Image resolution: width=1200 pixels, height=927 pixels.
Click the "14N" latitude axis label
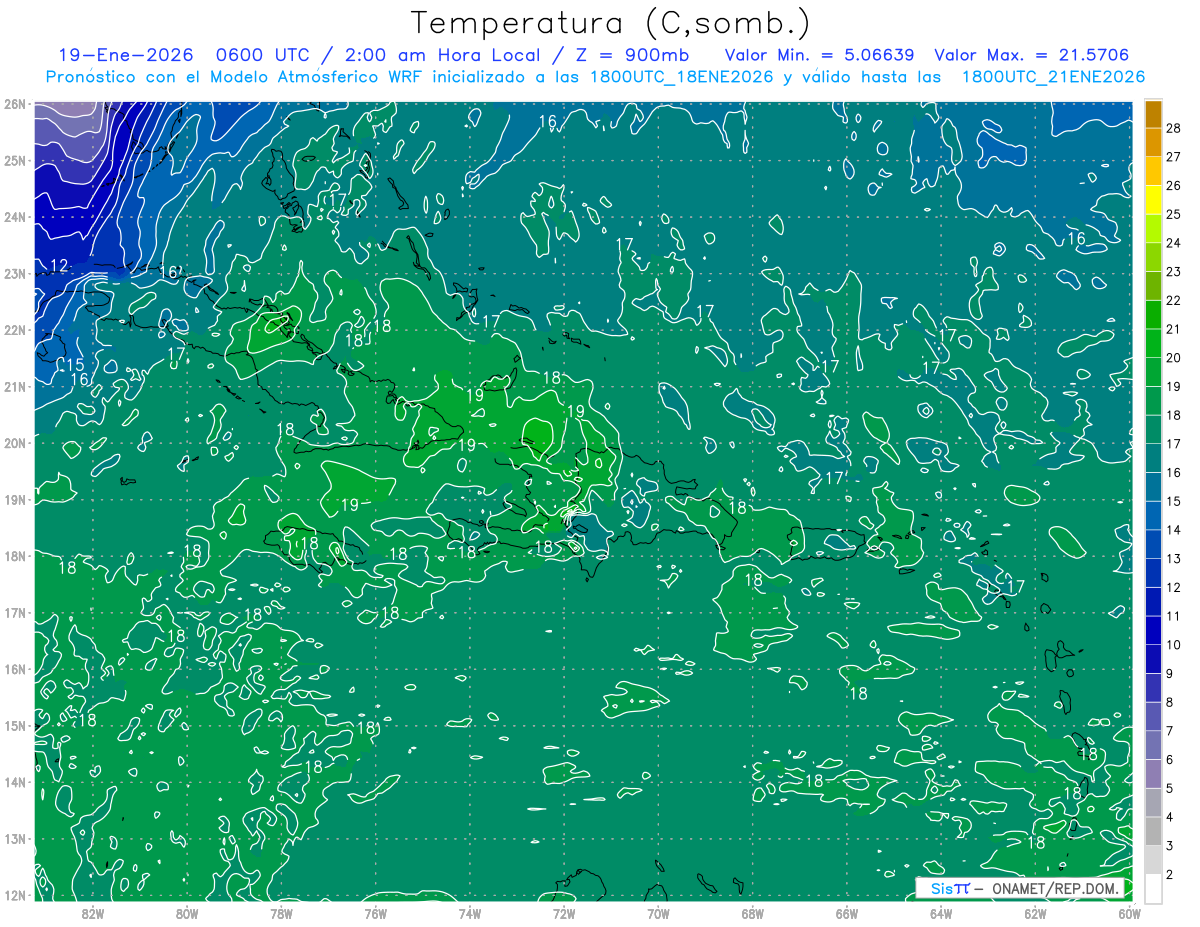pyautogui.click(x=14, y=782)
